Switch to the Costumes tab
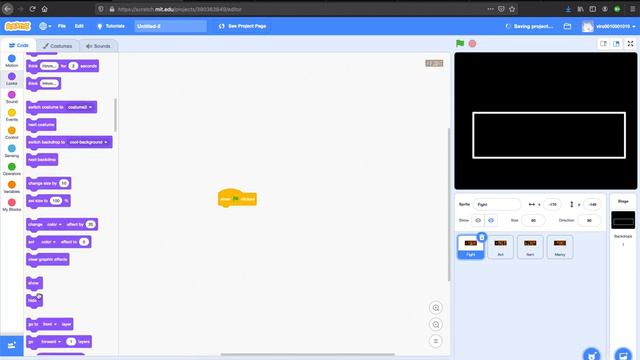The image size is (640, 360). (58, 46)
